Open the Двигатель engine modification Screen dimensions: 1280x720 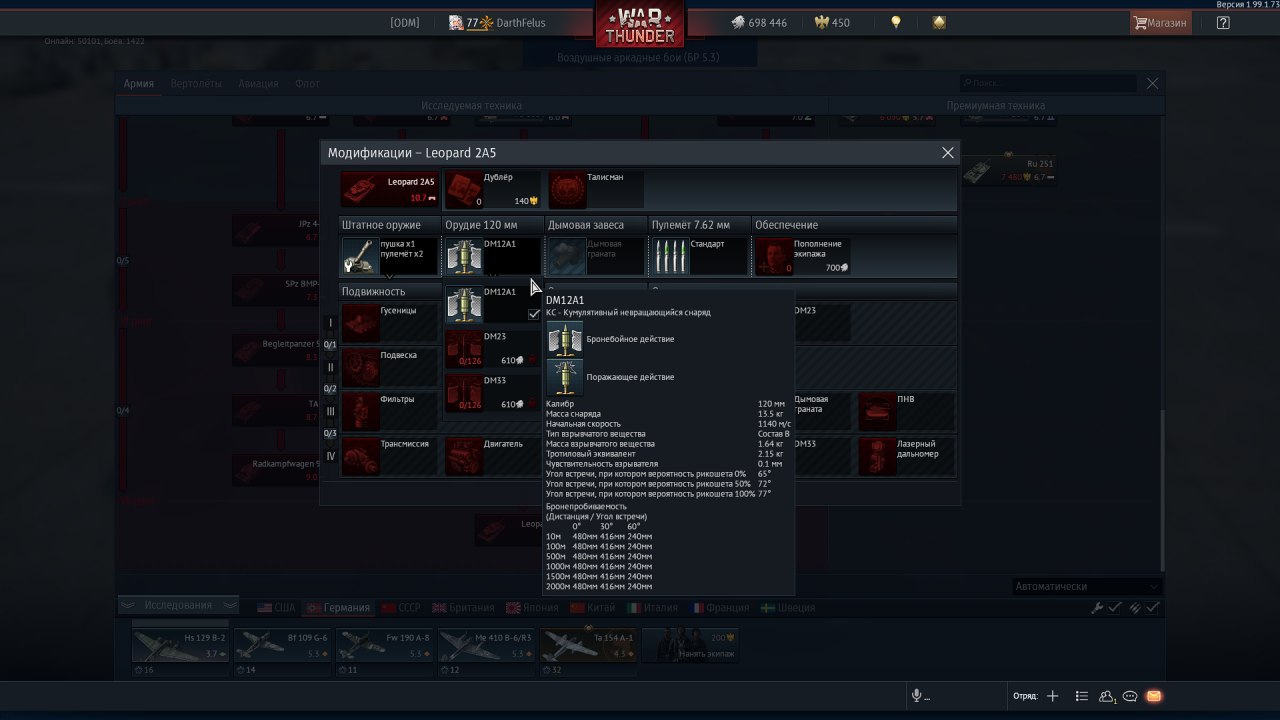coord(493,456)
